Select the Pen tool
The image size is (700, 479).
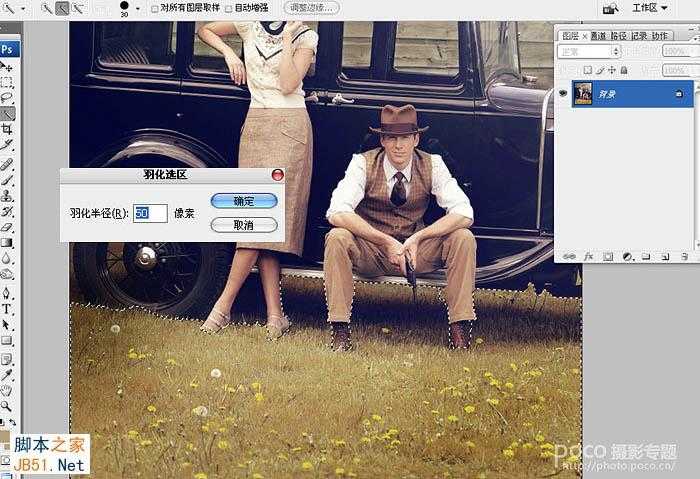tap(7, 293)
